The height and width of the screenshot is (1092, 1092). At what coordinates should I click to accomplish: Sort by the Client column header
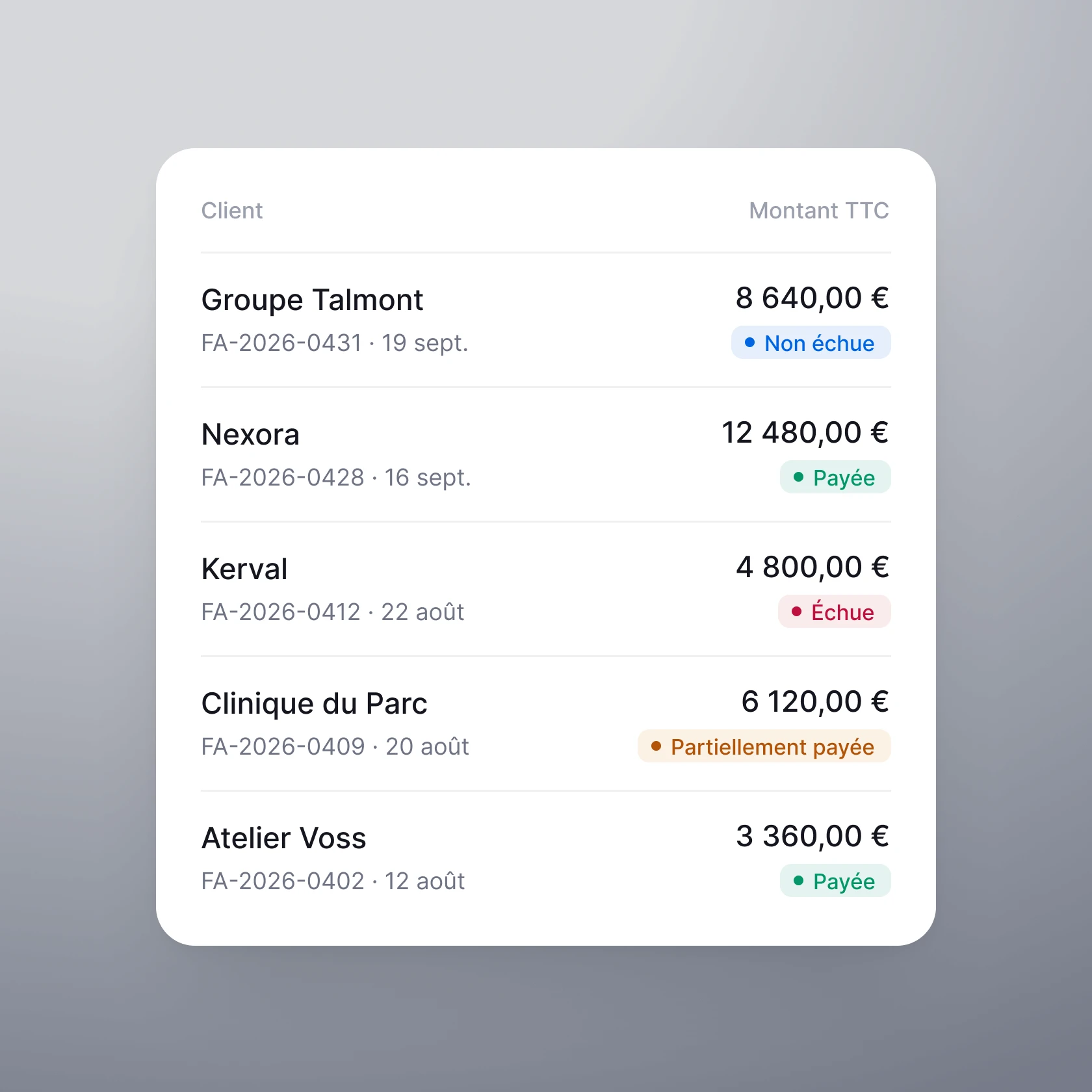click(x=232, y=211)
